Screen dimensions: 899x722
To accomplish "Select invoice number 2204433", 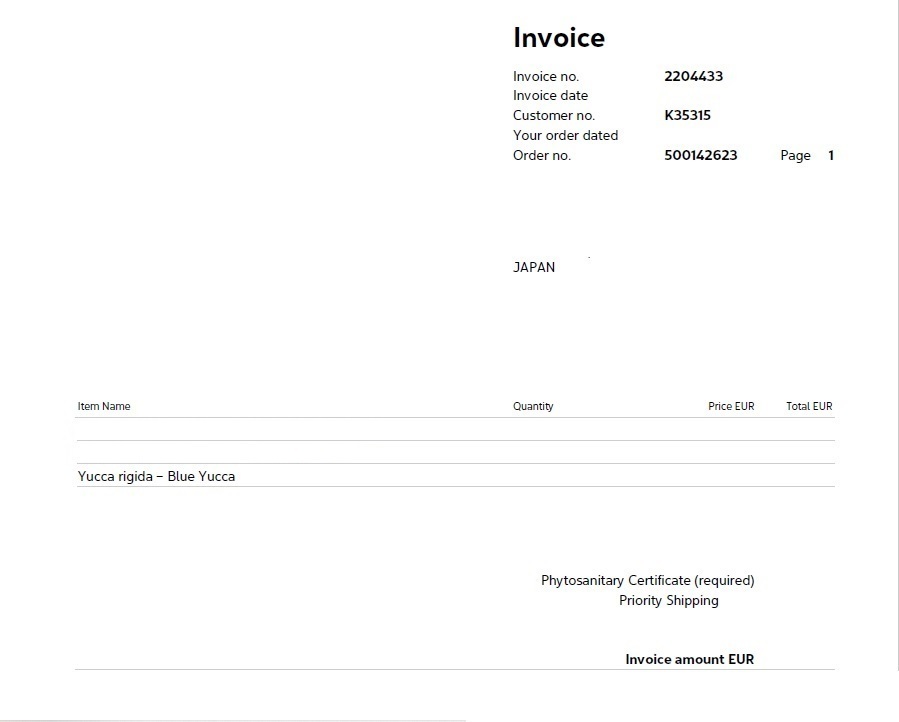I will (x=693, y=76).
